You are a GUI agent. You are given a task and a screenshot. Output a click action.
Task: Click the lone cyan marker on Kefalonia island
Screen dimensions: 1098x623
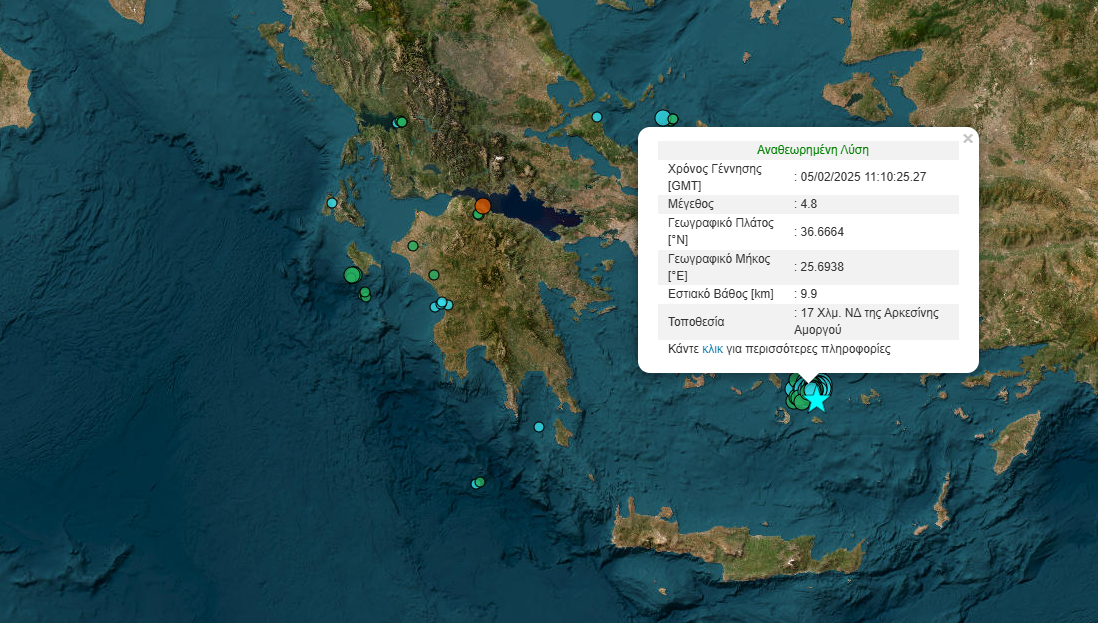(x=332, y=203)
